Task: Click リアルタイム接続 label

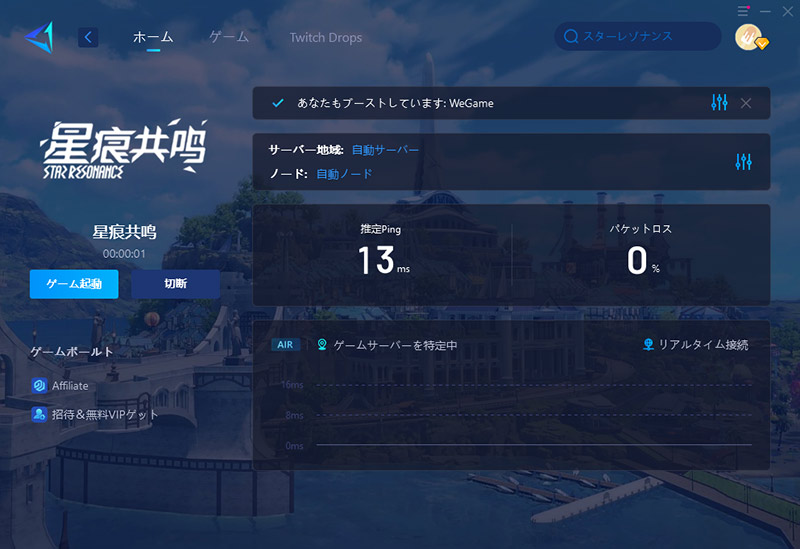Action: (x=703, y=345)
